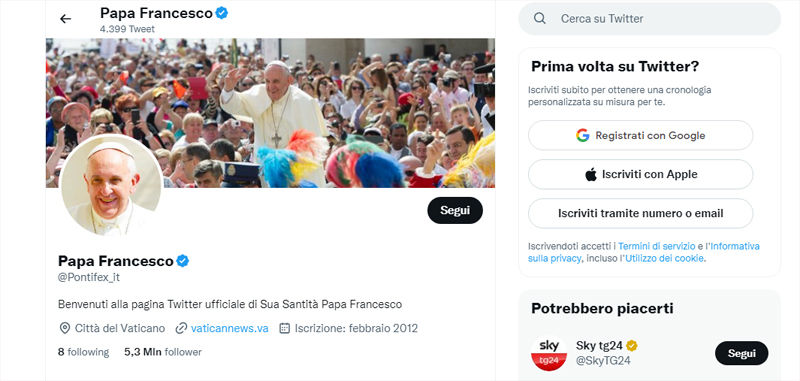Click Iscriviti tramite numero o email
800x381 pixels.
[x=640, y=213]
